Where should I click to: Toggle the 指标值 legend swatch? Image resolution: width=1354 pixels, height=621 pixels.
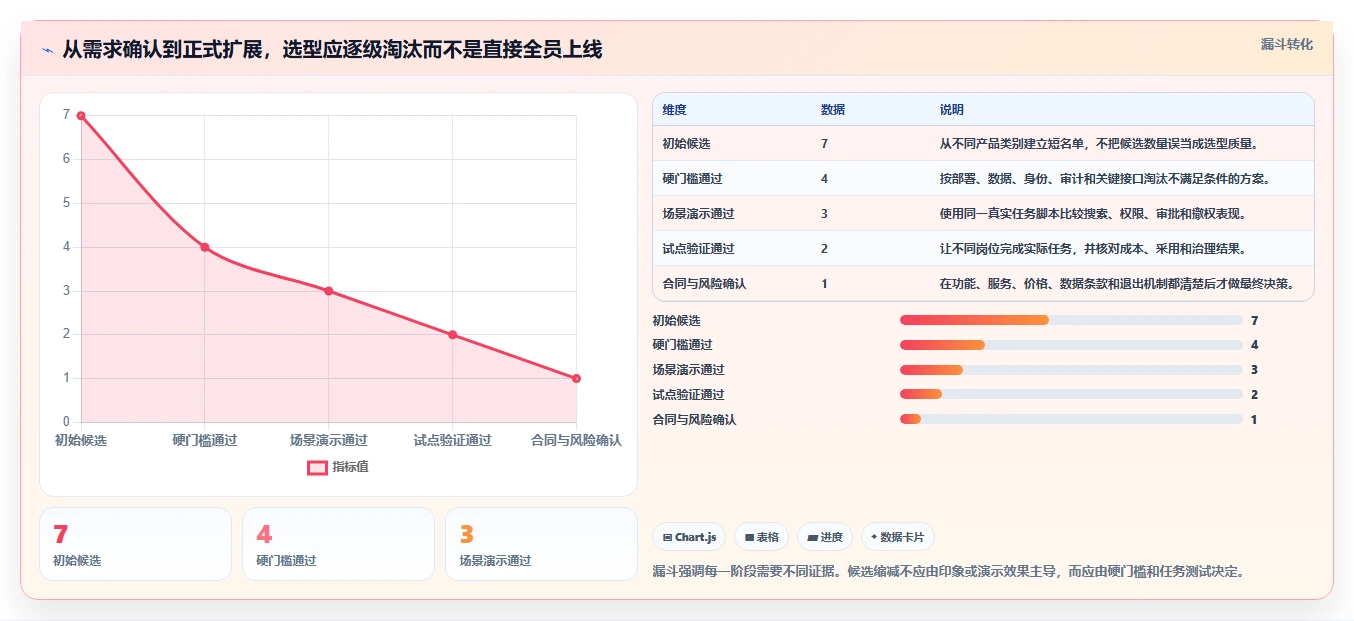click(x=317, y=467)
